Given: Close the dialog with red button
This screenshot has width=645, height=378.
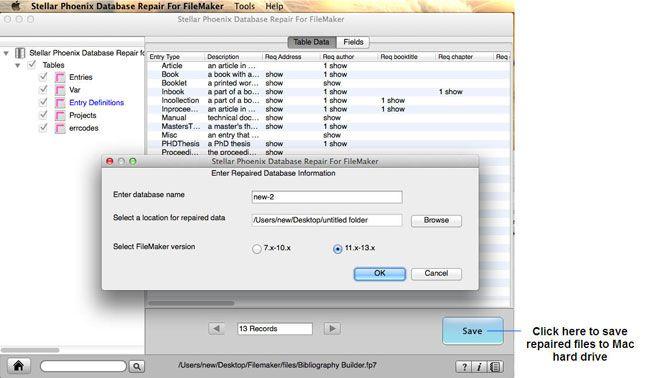Looking at the screenshot, I should coord(109,161).
